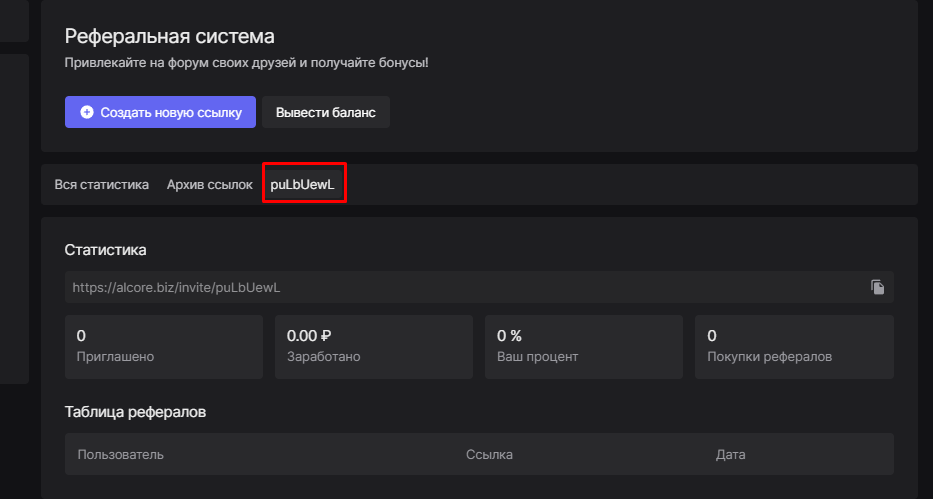Click the 0 % value in percent card
The height and width of the screenshot is (499, 933).
[x=509, y=336]
